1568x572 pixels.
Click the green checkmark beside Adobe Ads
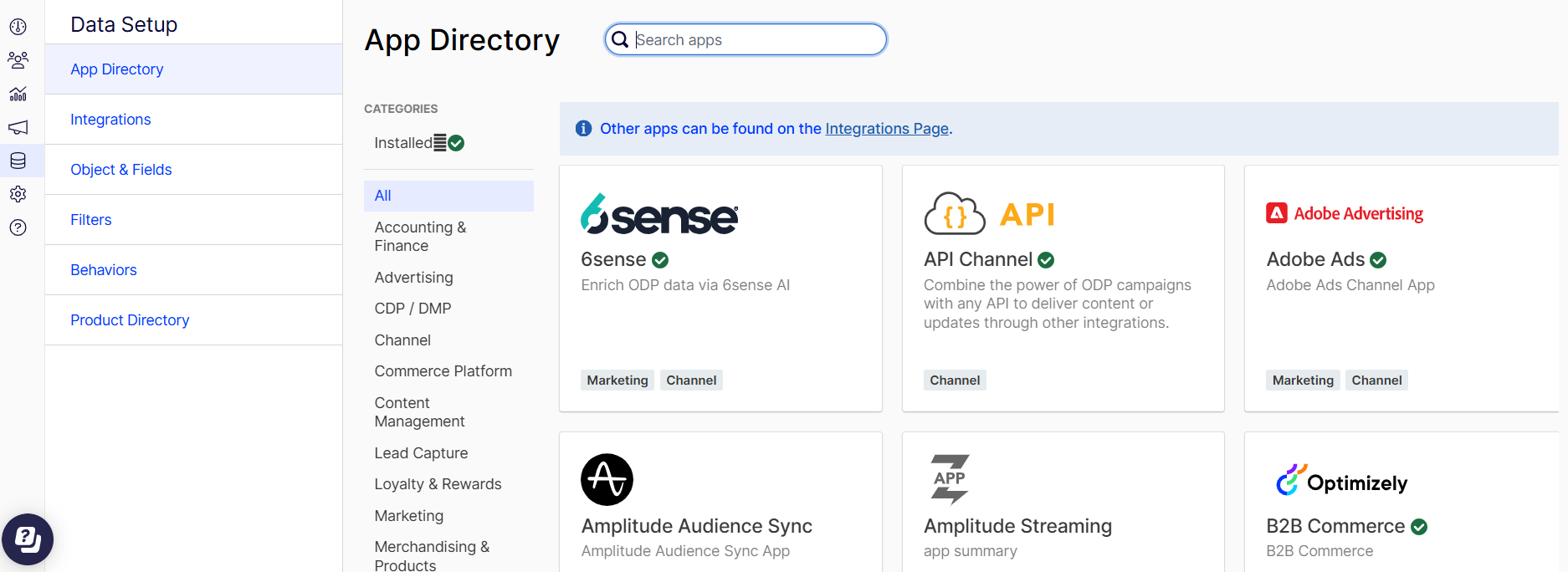pyautogui.click(x=1378, y=260)
